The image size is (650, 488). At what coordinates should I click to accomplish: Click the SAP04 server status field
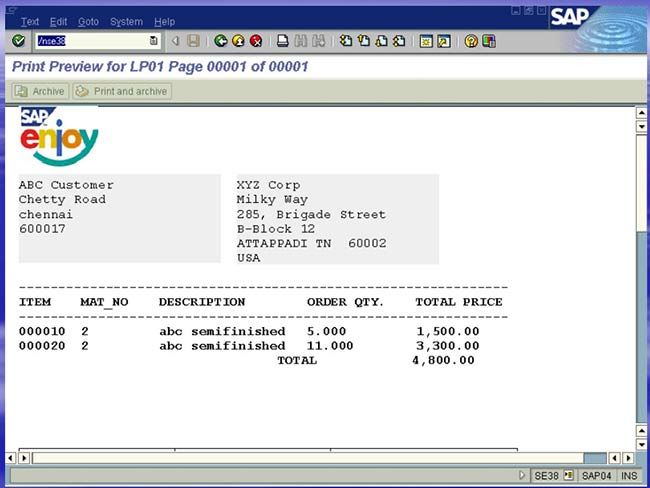tap(597, 476)
